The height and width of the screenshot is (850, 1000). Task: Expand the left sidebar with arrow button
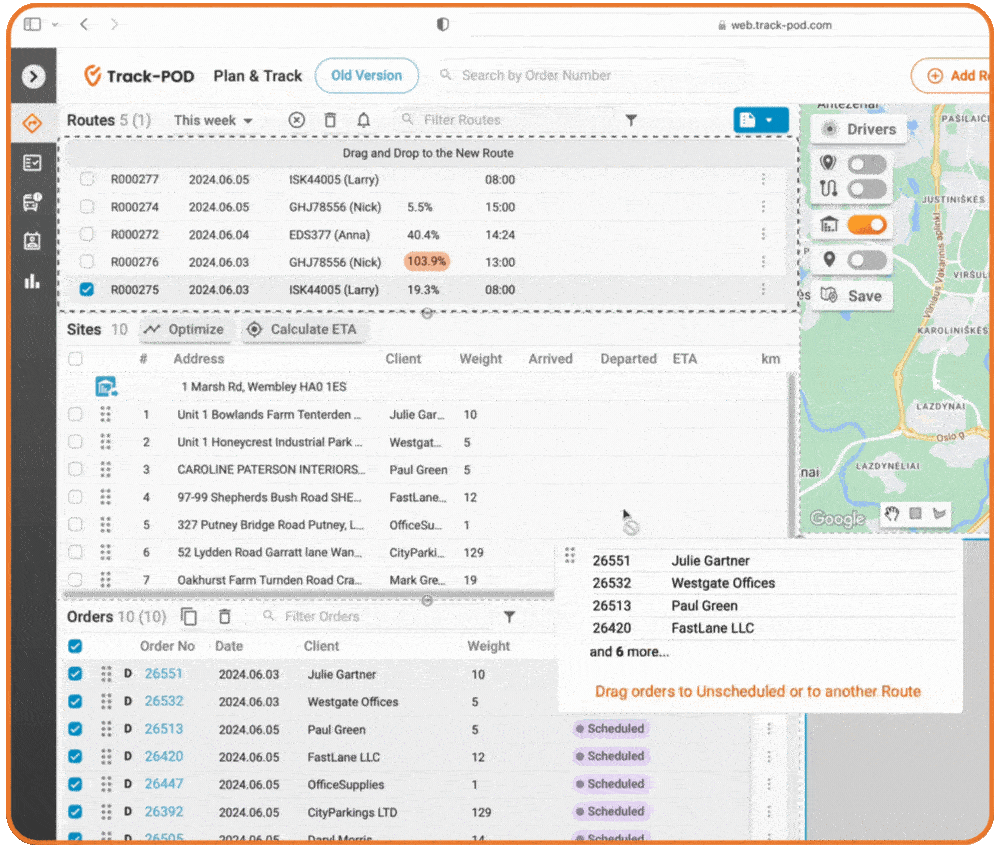point(34,76)
